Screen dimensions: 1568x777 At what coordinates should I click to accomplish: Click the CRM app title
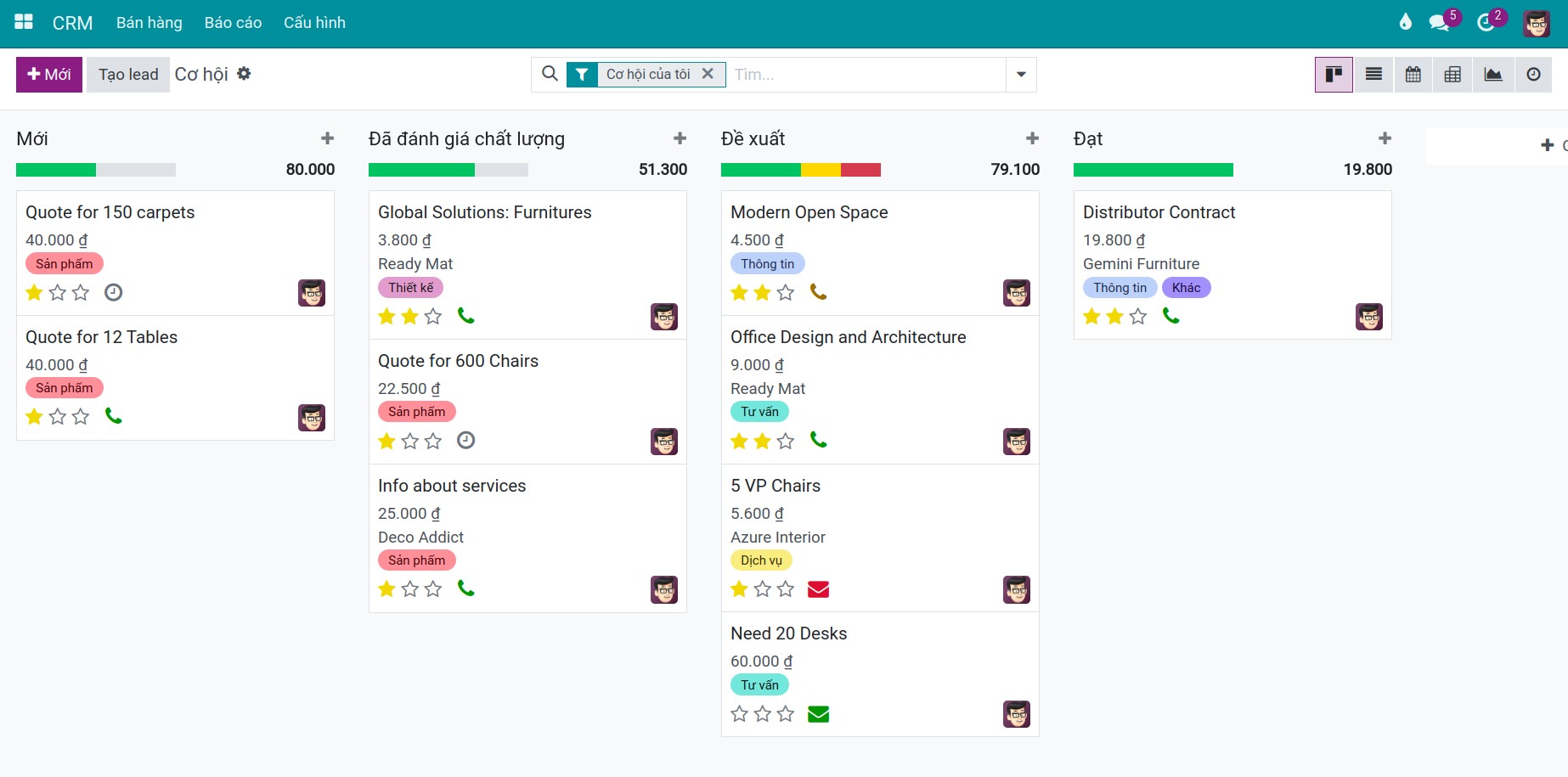pyautogui.click(x=73, y=23)
